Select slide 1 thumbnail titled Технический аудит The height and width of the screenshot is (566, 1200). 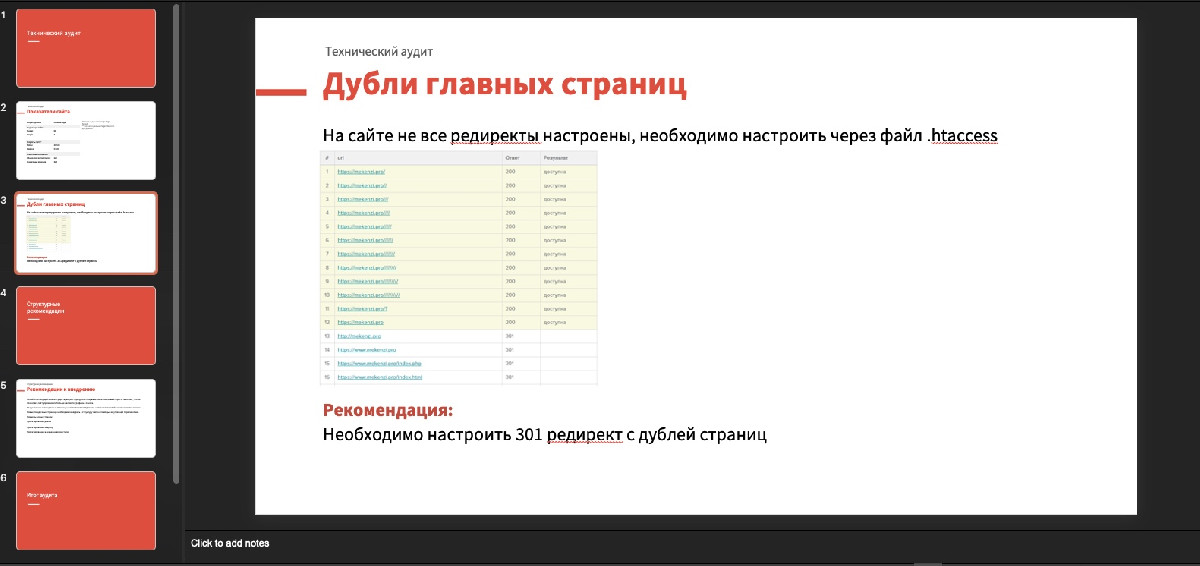pos(86,48)
